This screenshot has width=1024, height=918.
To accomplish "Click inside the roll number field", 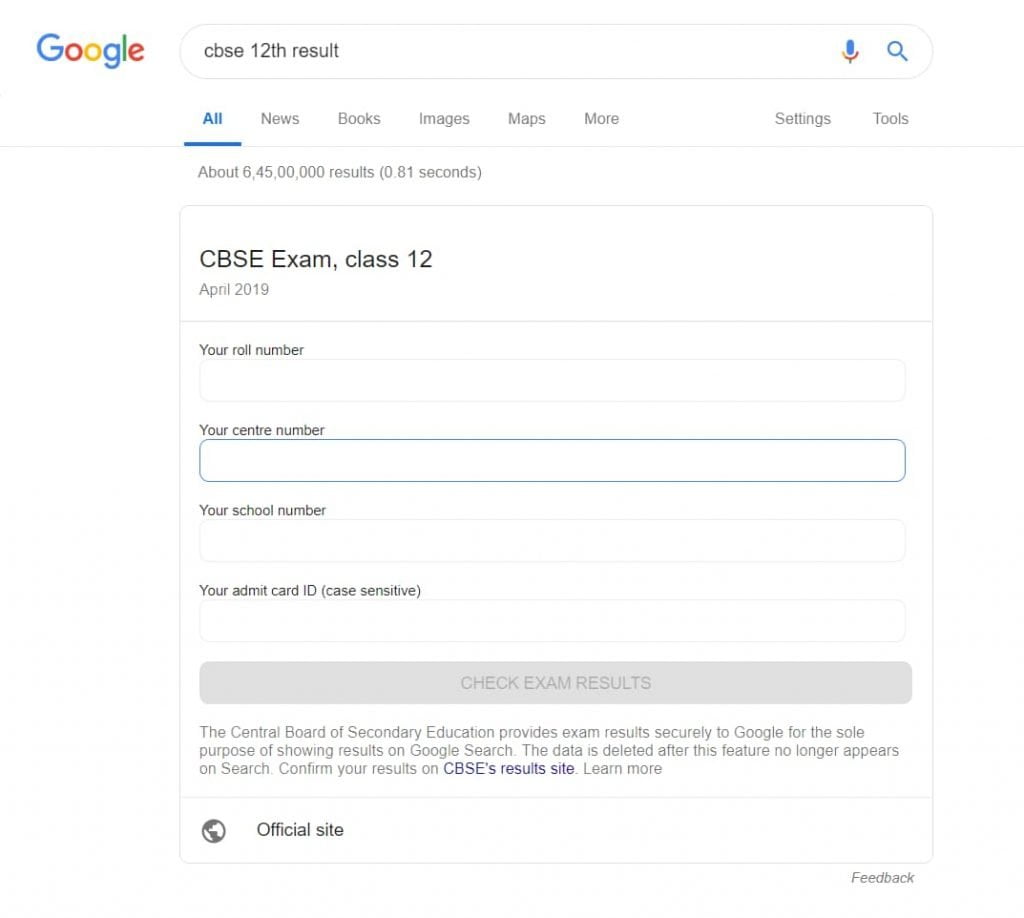I will 552,380.
